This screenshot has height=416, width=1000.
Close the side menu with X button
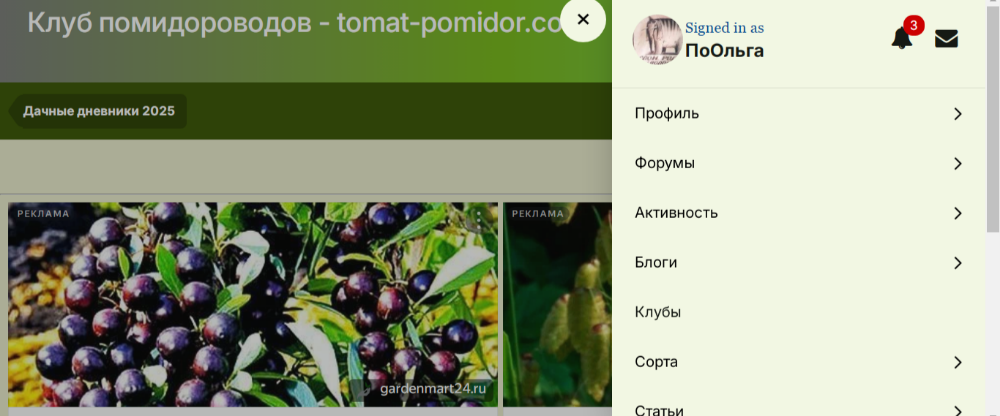pos(583,20)
